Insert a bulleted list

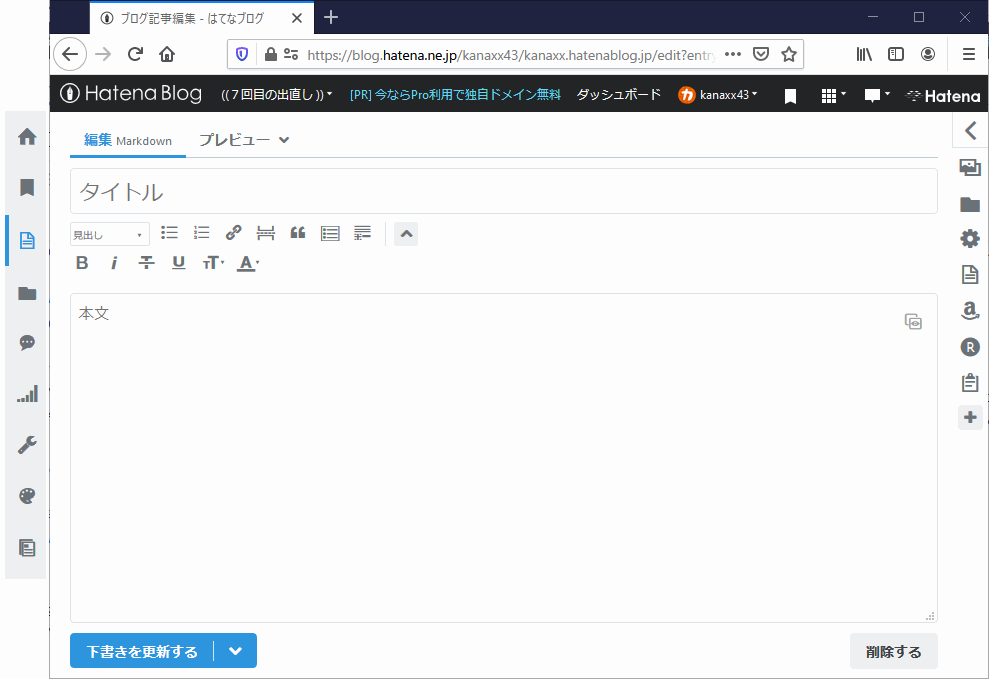point(169,233)
